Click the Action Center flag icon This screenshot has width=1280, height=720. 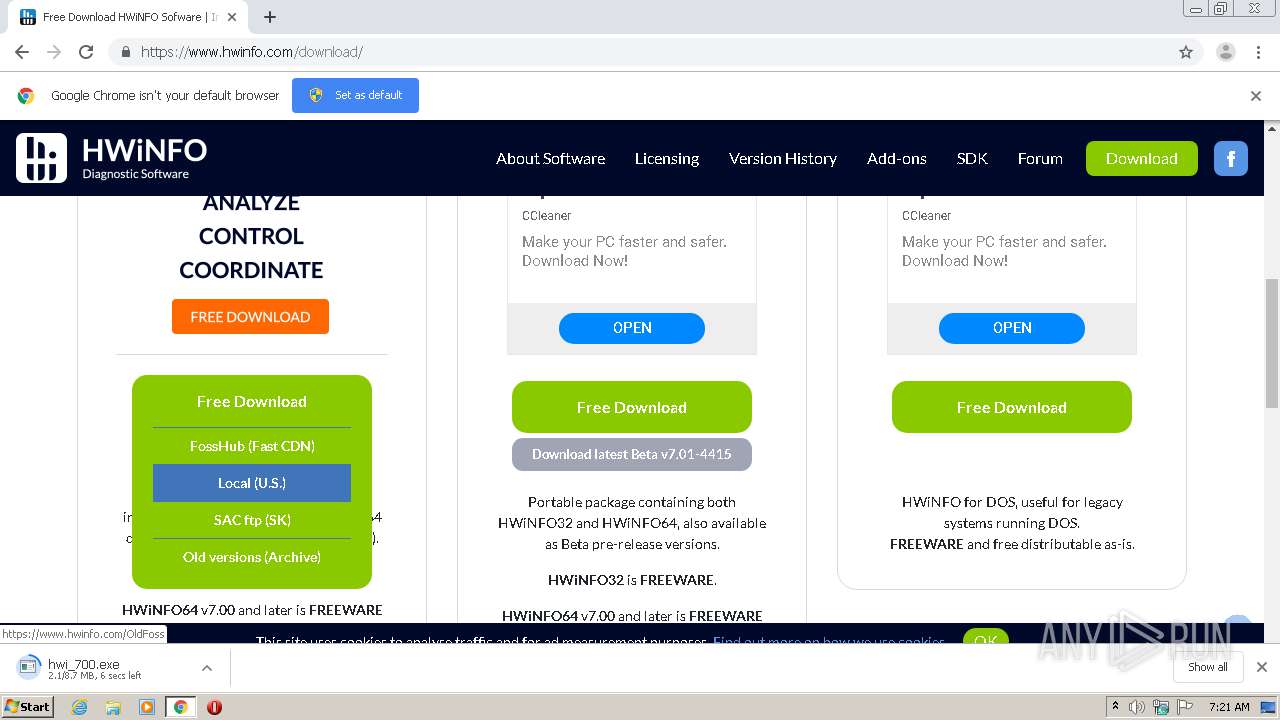point(1185,707)
